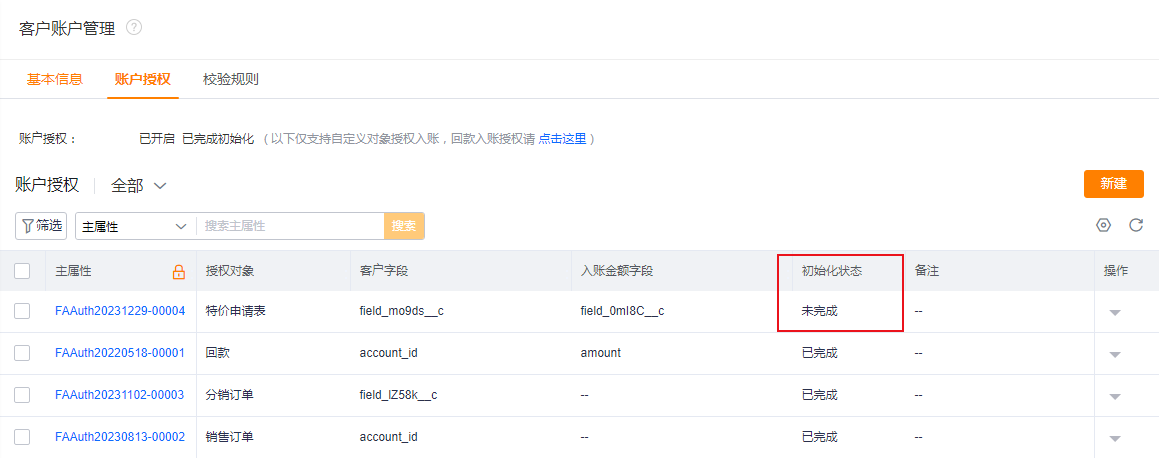Check the row FAAuth20220518-00001 checkbox

pos(22,353)
